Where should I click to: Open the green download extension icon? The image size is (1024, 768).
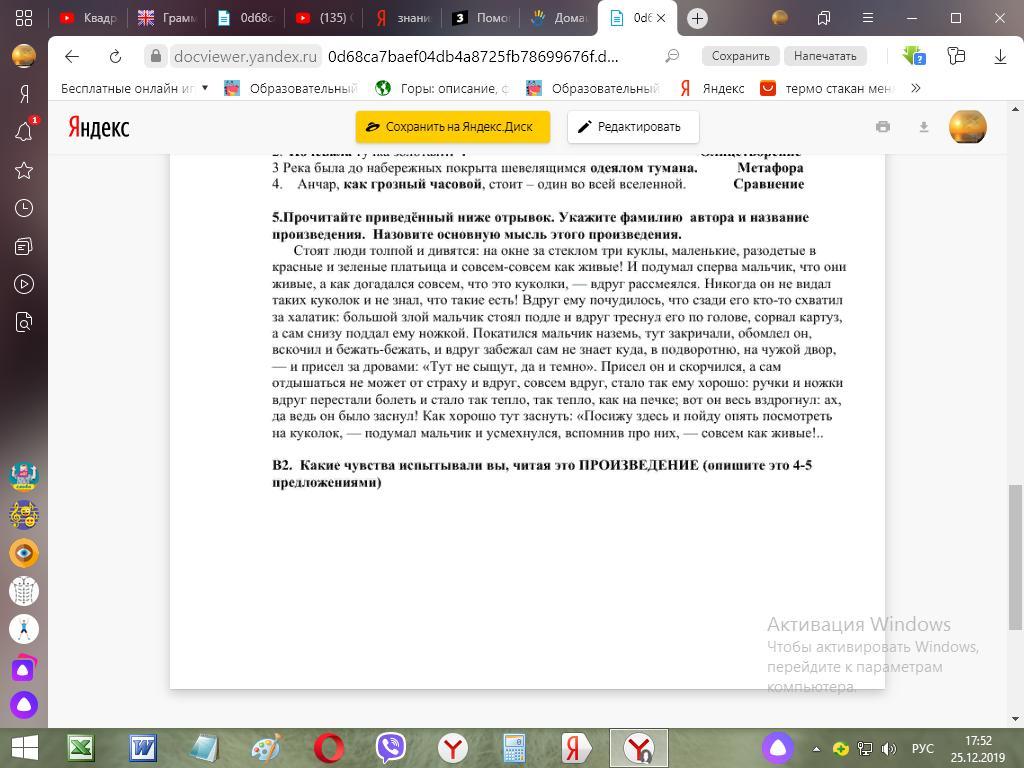click(914, 56)
